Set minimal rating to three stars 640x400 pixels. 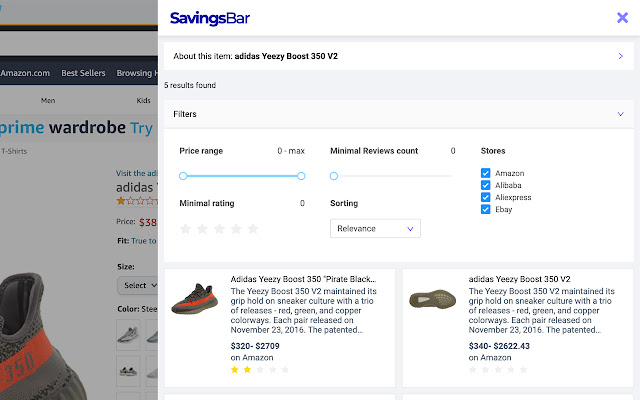pos(219,229)
